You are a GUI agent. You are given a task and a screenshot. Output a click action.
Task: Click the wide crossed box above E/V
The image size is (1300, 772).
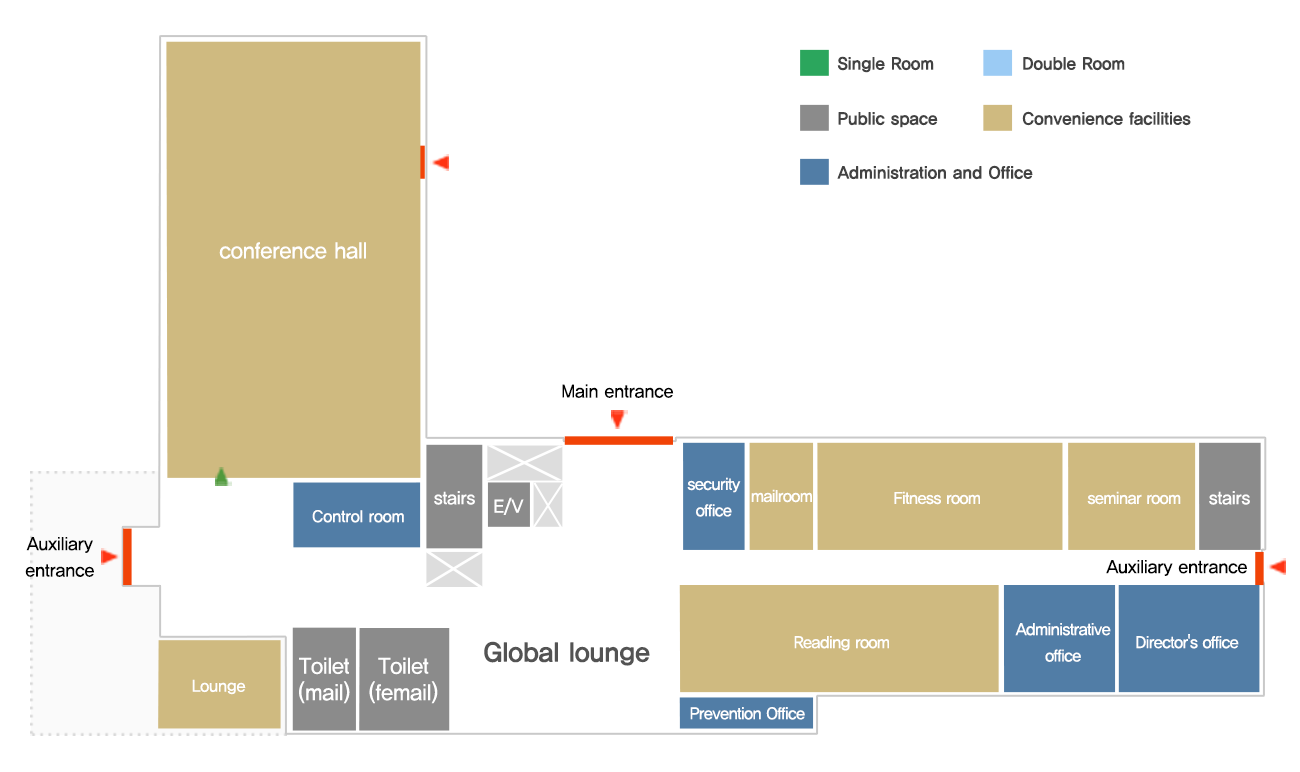pos(525,462)
